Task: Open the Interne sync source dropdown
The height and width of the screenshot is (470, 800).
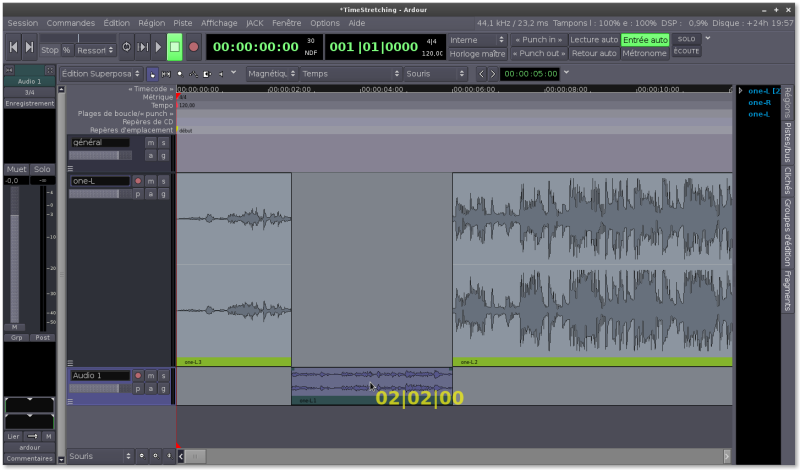Action: [x=477, y=39]
